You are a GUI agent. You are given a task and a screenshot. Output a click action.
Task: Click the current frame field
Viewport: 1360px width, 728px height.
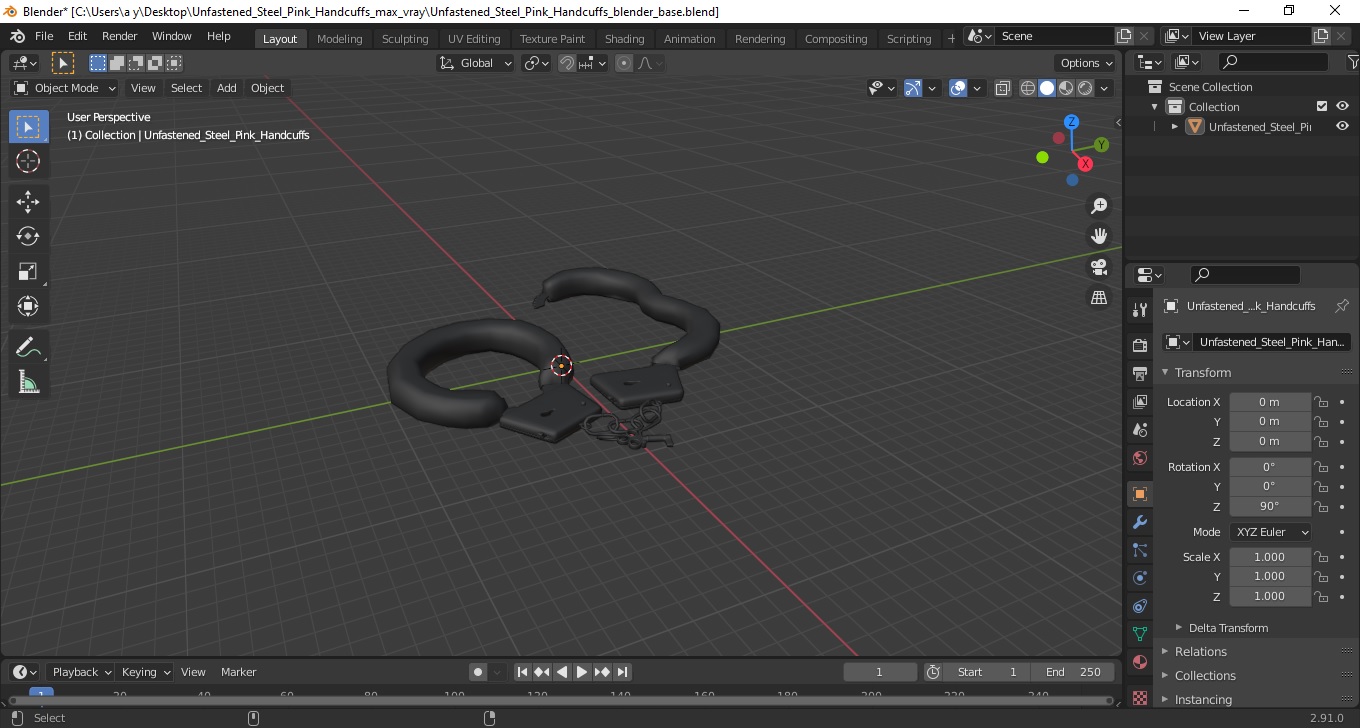(x=880, y=672)
